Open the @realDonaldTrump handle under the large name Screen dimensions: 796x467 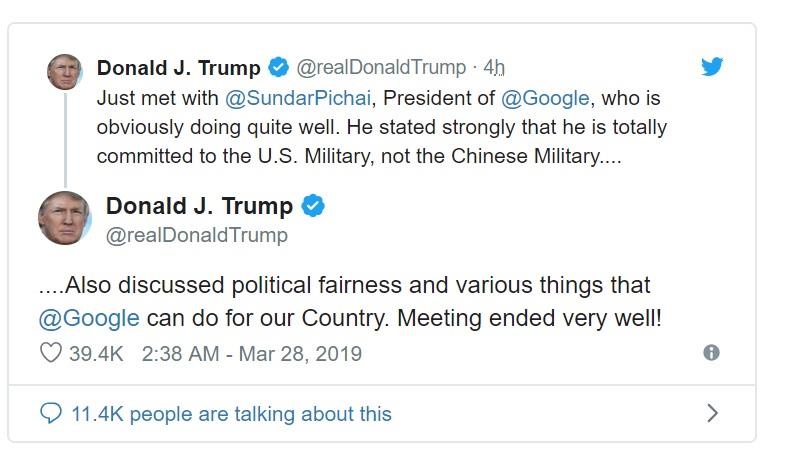click(196, 235)
